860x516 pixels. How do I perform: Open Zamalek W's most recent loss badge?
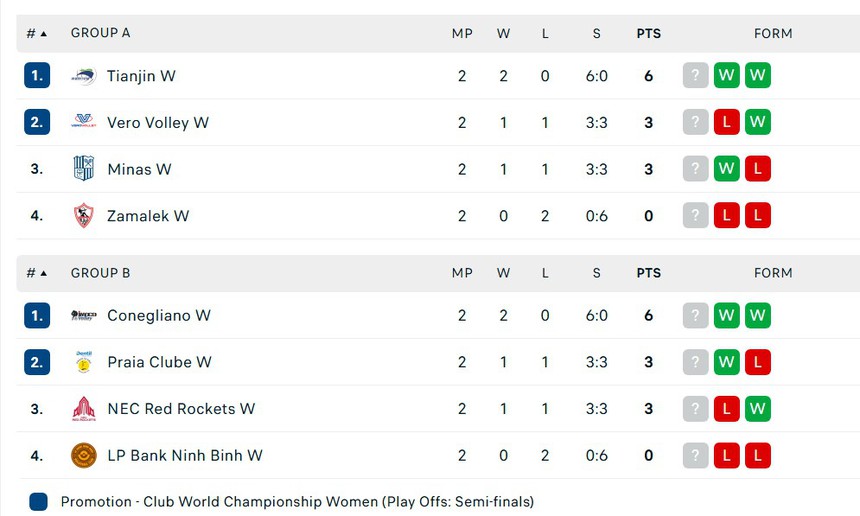pyautogui.click(x=727, y=216)
